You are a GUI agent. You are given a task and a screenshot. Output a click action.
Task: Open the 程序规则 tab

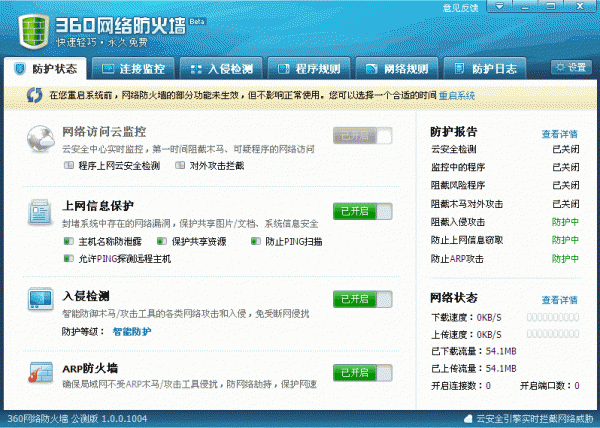[309, 69]
